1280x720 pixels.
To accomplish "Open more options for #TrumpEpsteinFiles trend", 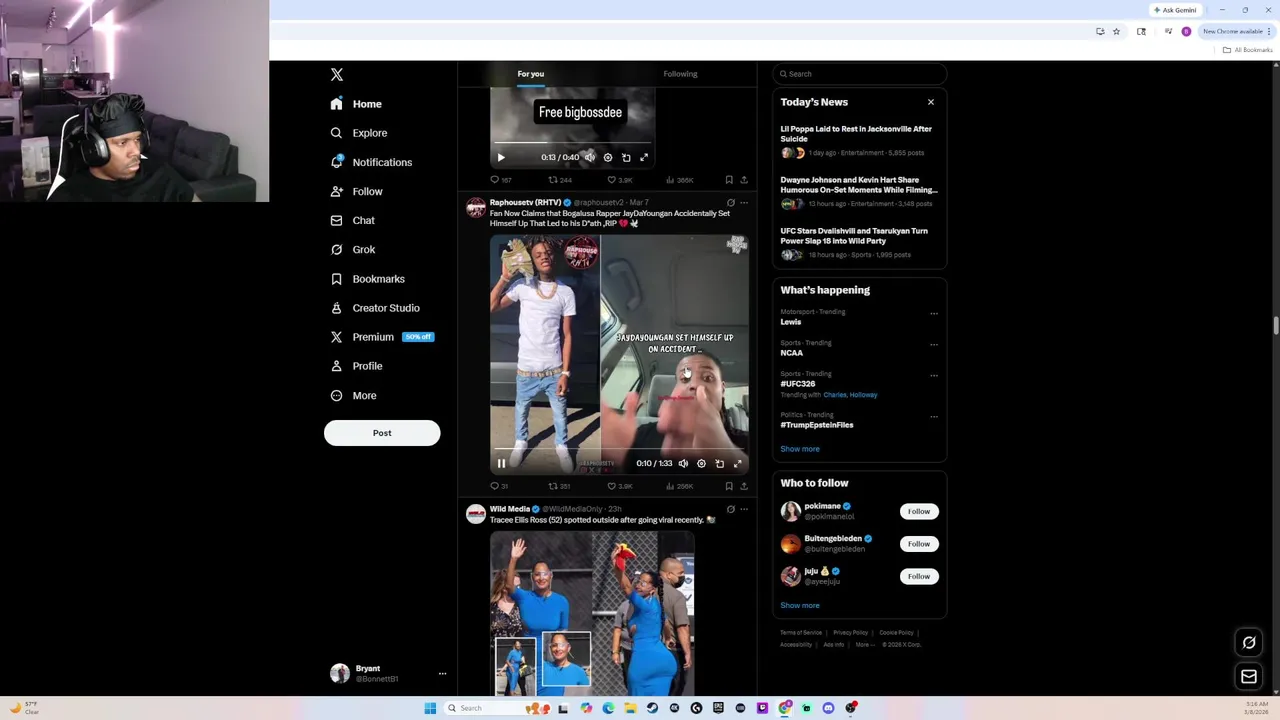I will click(934, 416).
